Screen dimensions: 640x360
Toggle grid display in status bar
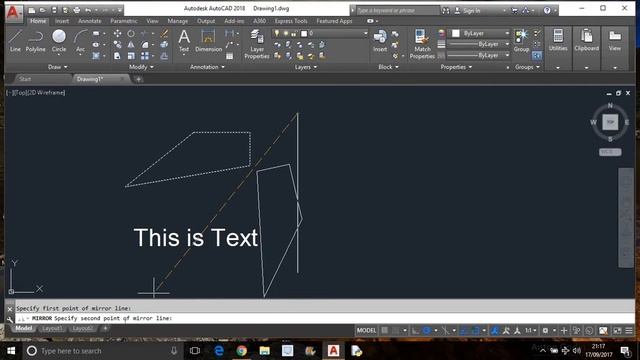(384, 330)
